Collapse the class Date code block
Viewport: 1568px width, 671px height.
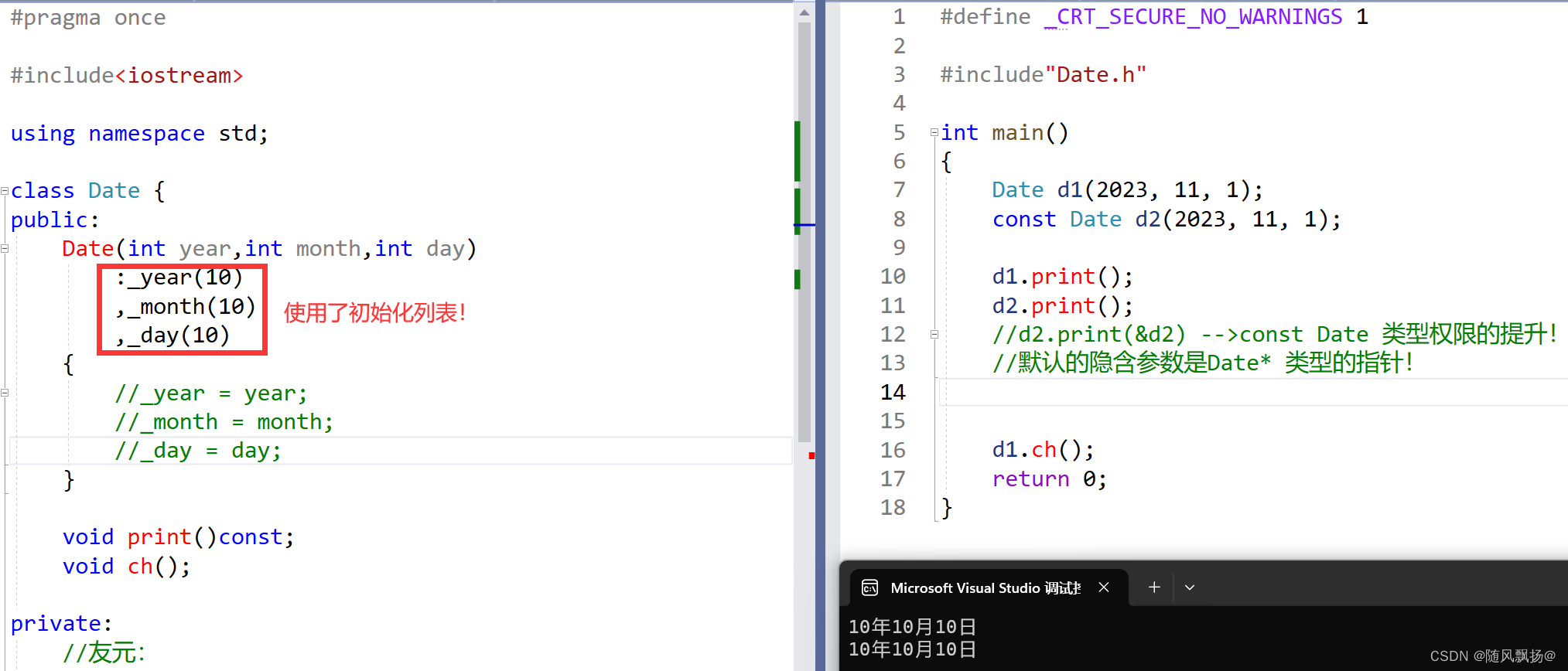[x=5, y=191]
